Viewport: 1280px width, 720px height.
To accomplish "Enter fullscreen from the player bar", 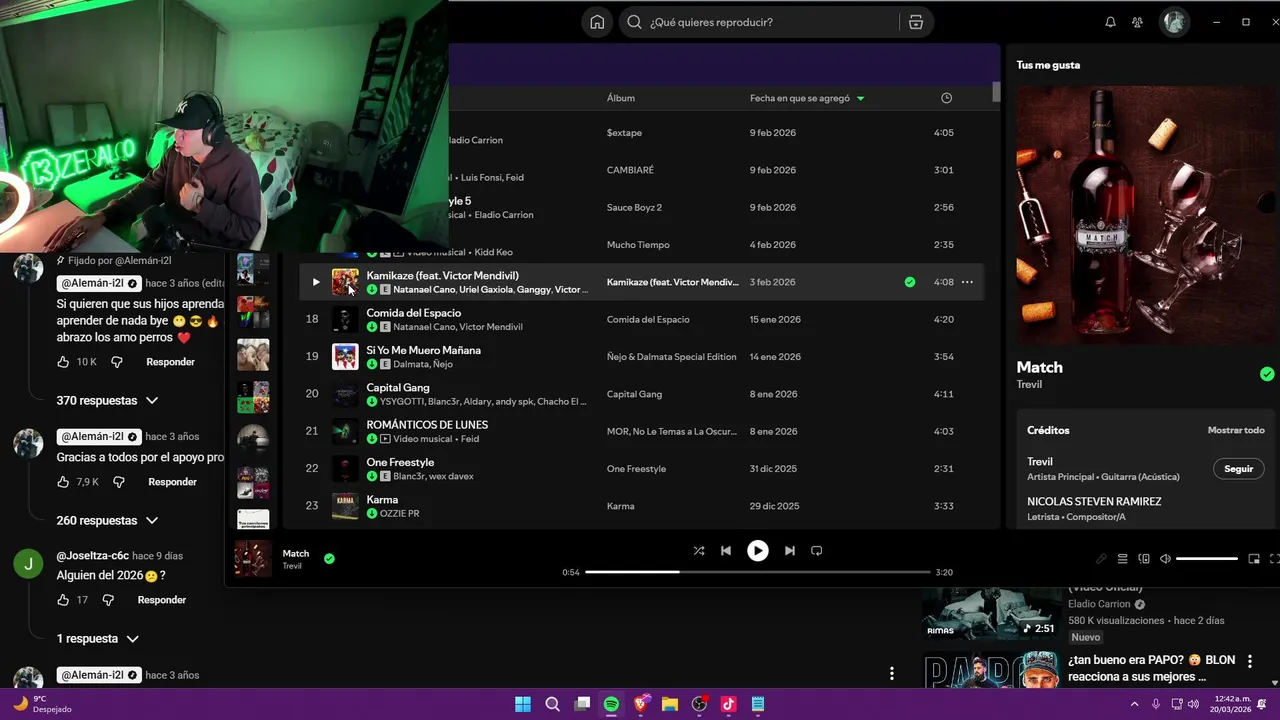I will click(1274, 559).
